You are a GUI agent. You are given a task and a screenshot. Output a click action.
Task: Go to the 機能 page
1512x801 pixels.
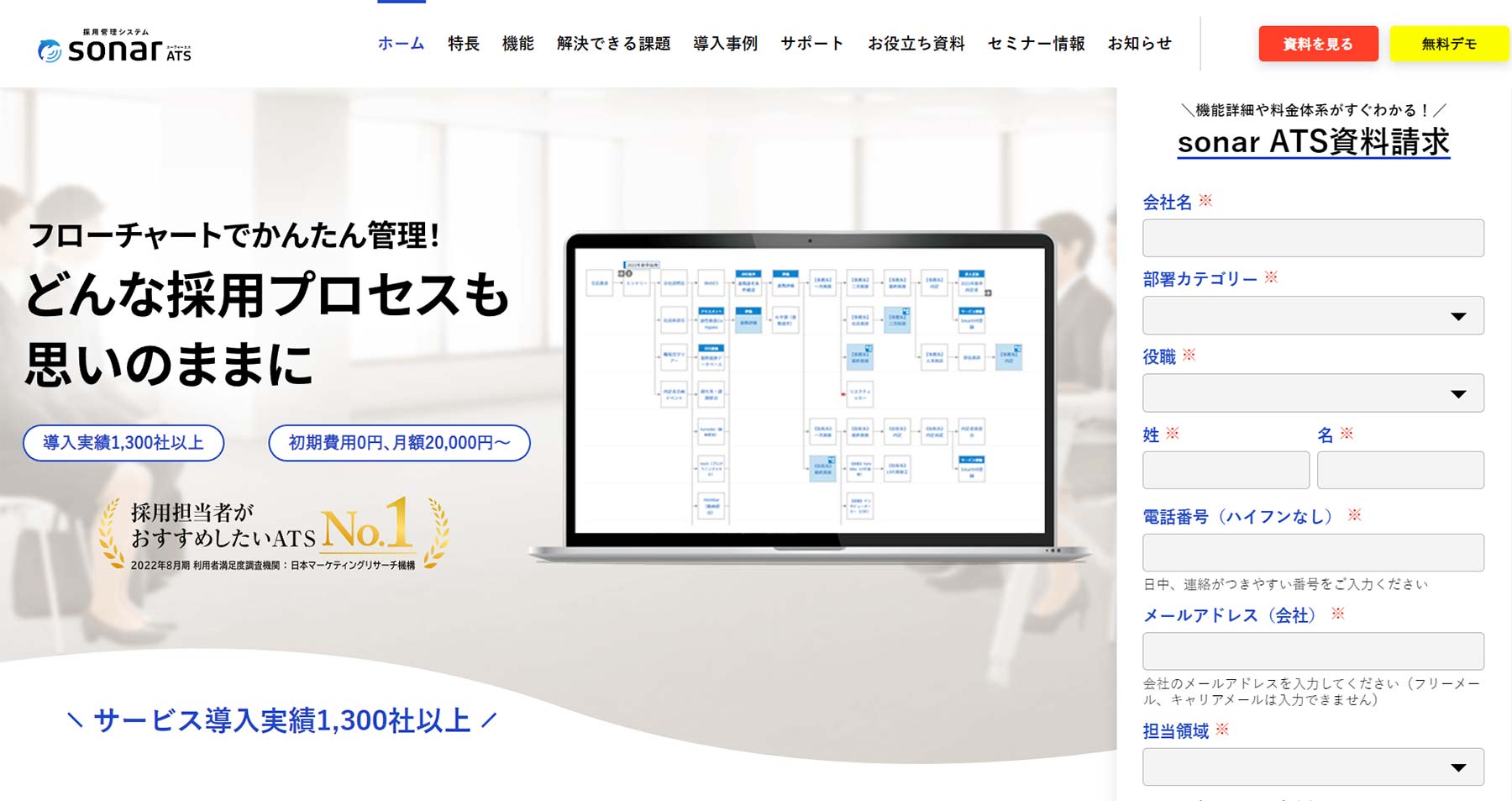coord(517,44)
